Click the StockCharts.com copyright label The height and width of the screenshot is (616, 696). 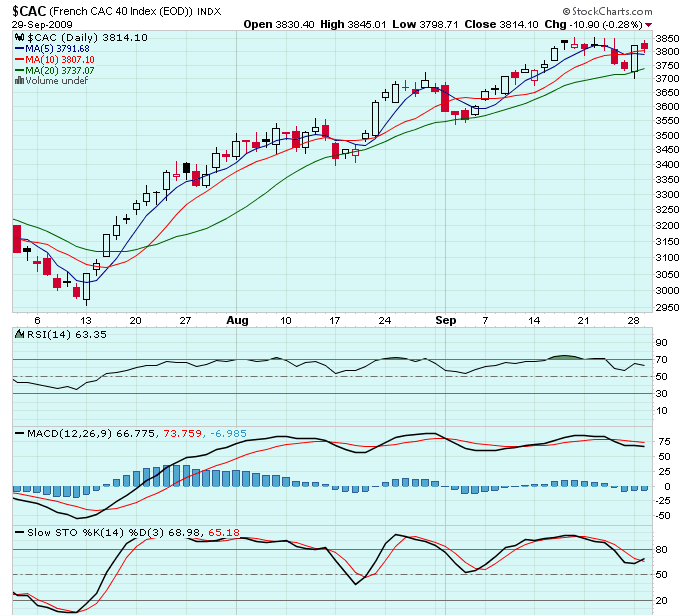coord(607,11)
